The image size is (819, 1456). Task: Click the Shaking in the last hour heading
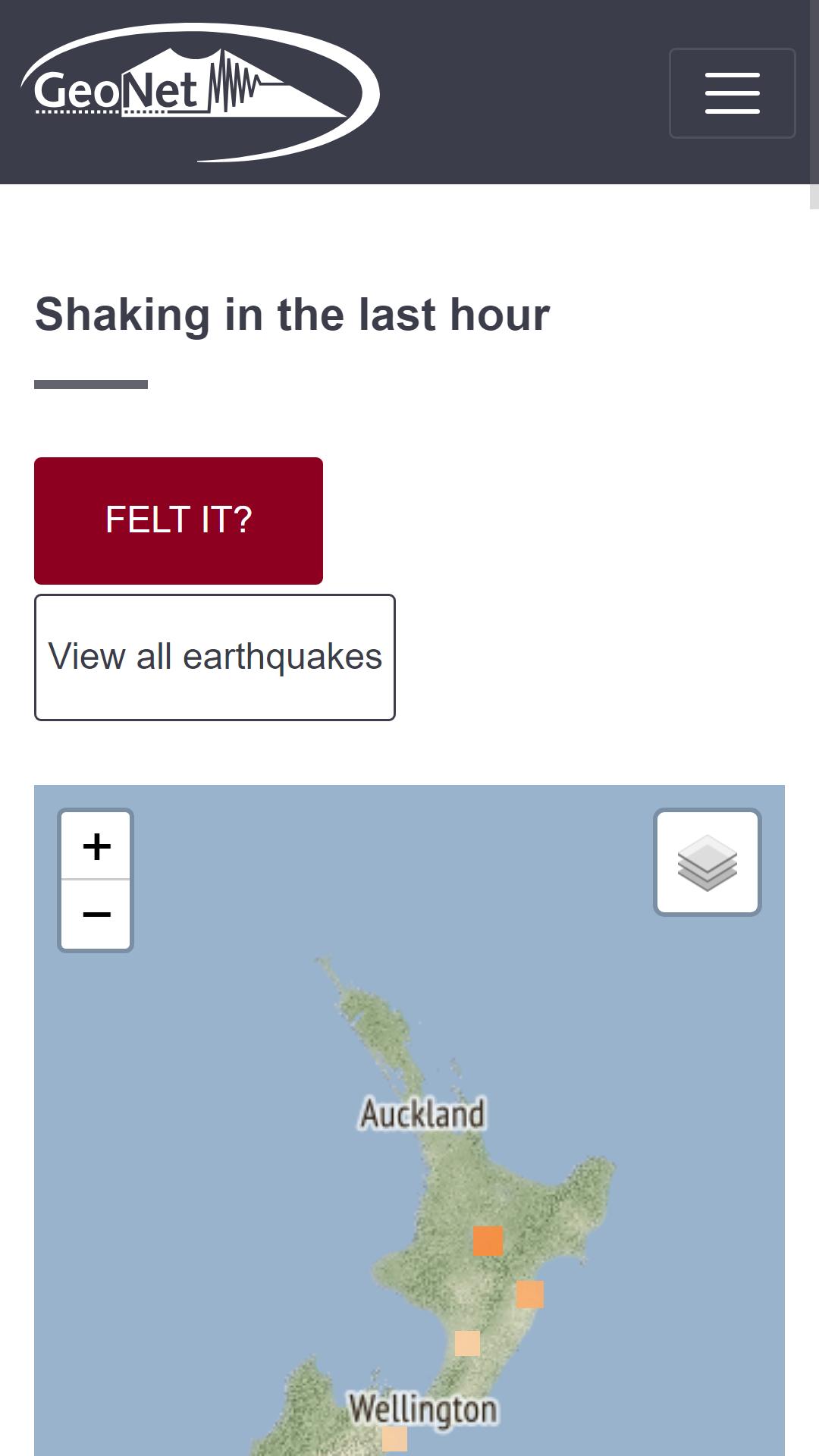[292, 314]
